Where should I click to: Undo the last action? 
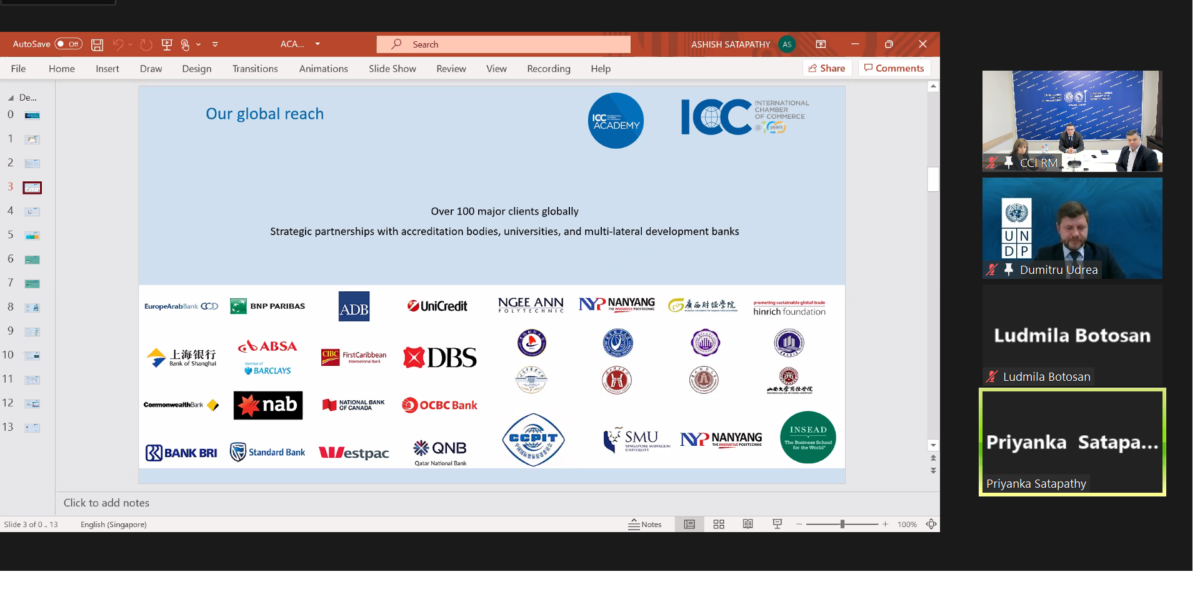tap(118, 44)
